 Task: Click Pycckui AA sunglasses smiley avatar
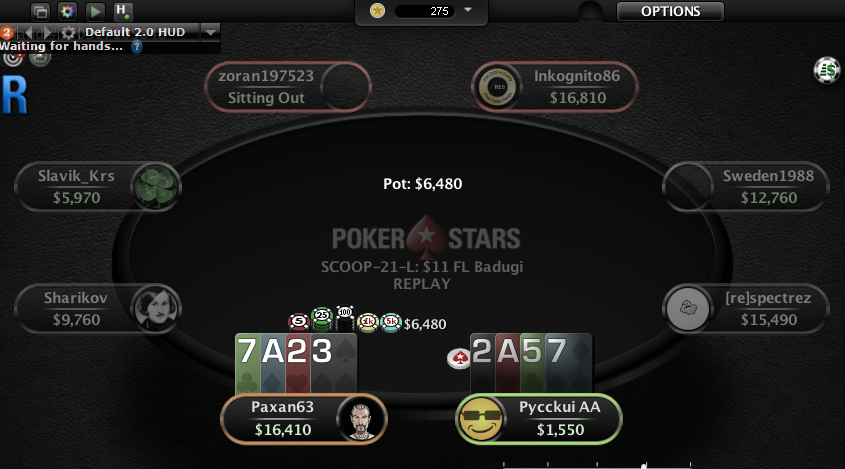(481, 420)
